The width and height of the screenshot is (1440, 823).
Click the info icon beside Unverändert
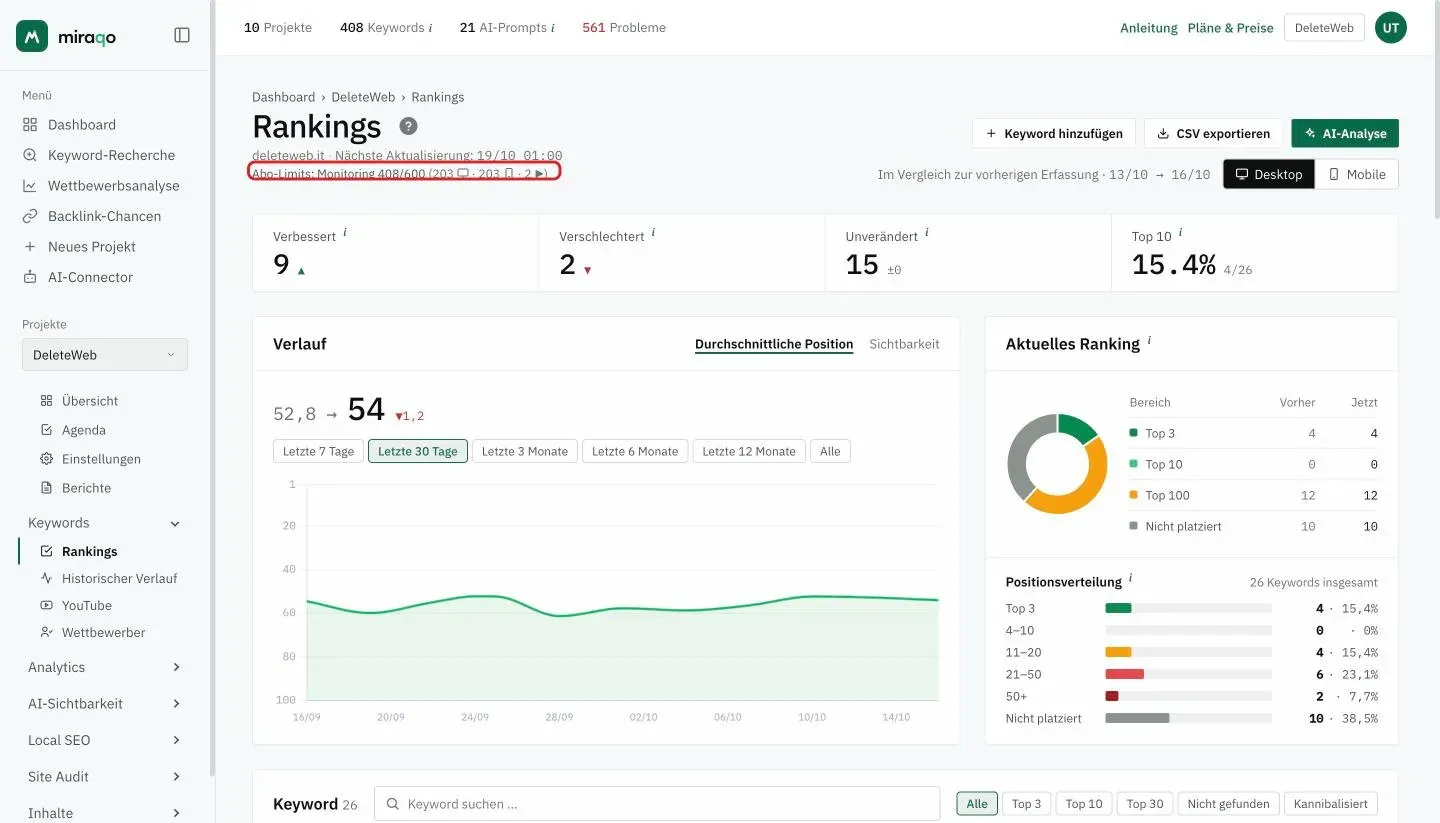click(927, 233)
